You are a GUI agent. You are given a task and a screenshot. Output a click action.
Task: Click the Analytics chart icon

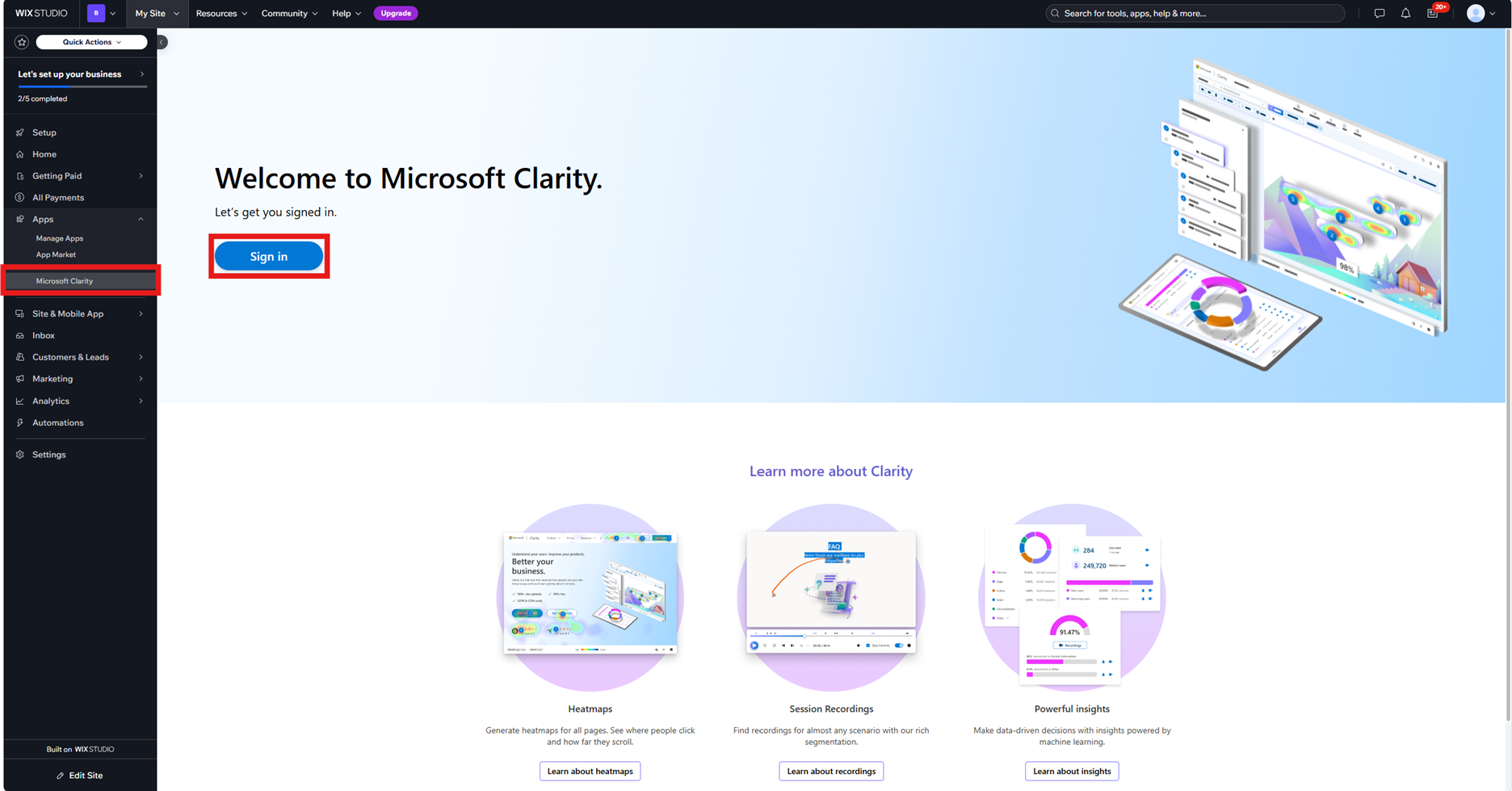click(x=20, y=402)
